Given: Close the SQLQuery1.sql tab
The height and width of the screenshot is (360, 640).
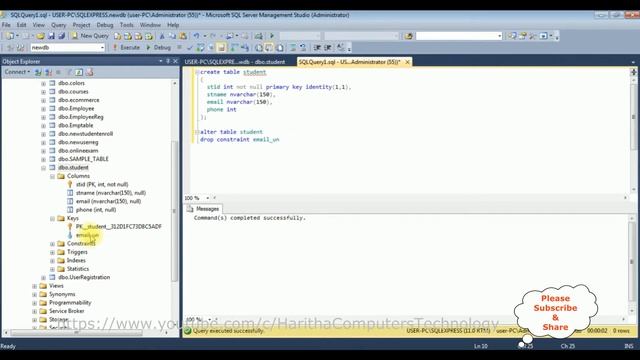Looking at the screenshot, I should (x=407, y=62).
